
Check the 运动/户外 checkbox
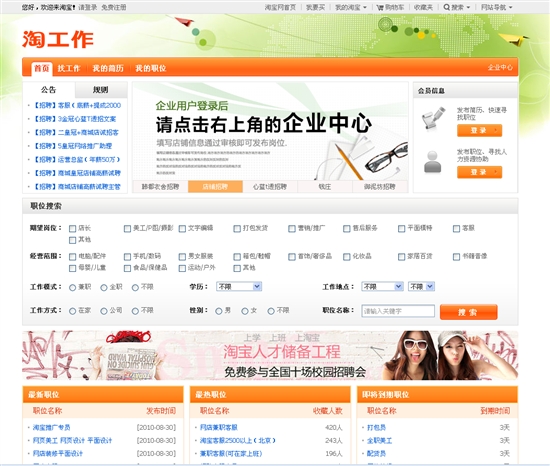tap(182, 269)
